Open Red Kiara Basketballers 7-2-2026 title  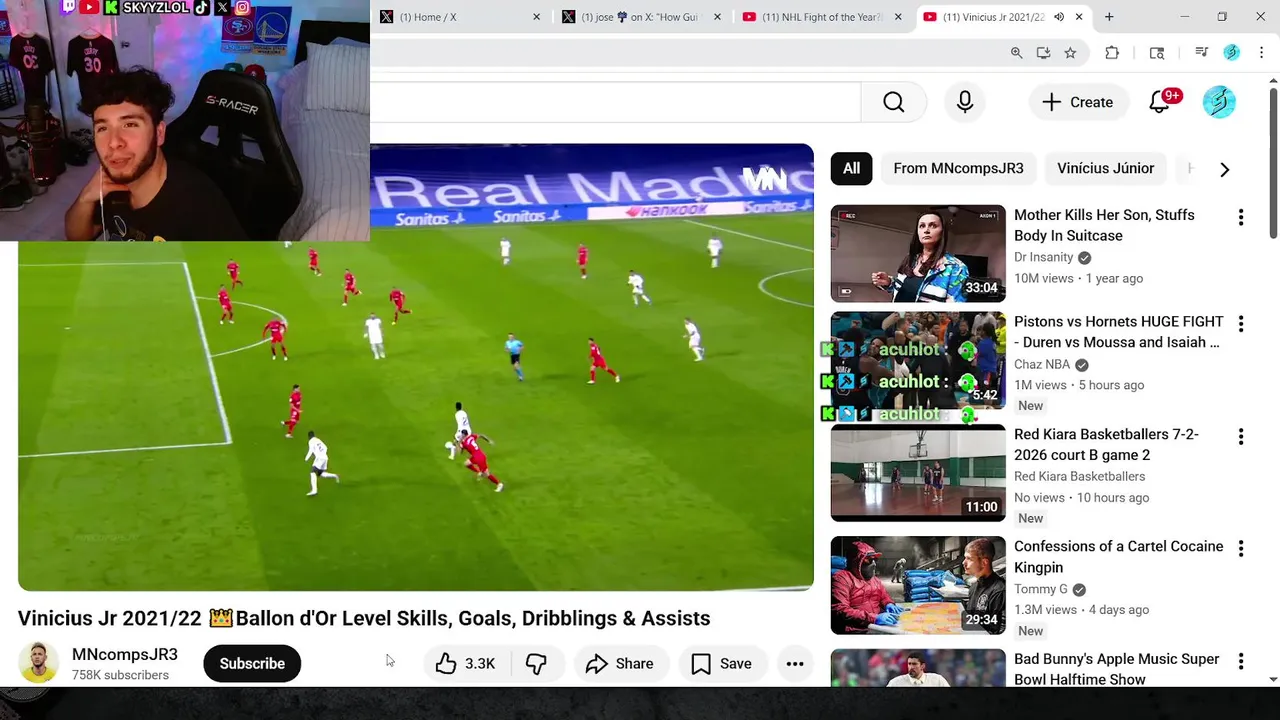pyautogui.click(x=1106, y=445)
